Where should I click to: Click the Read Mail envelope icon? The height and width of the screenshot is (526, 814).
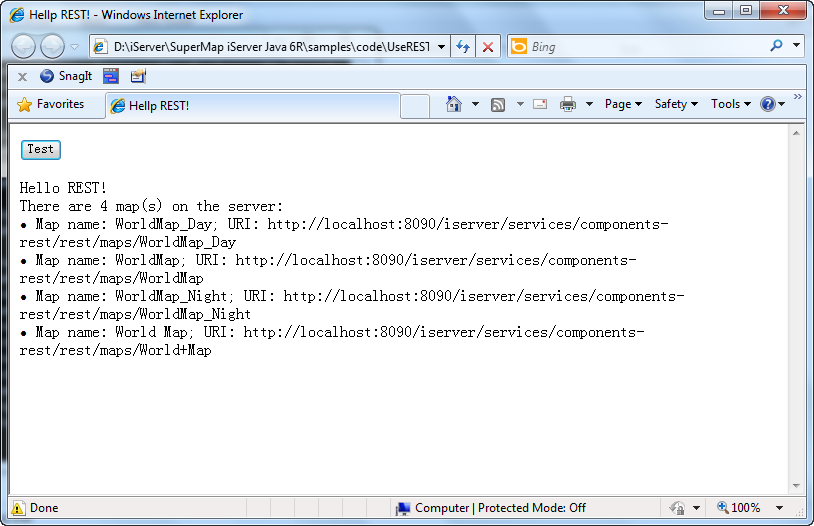click(x=540, y=104)
